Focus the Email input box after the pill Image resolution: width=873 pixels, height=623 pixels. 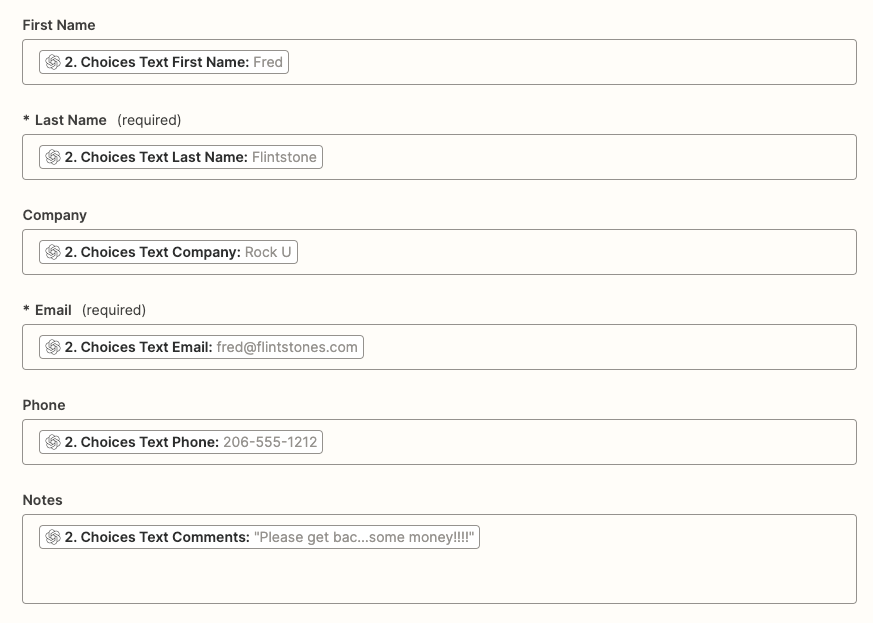(x=610, y=347)
